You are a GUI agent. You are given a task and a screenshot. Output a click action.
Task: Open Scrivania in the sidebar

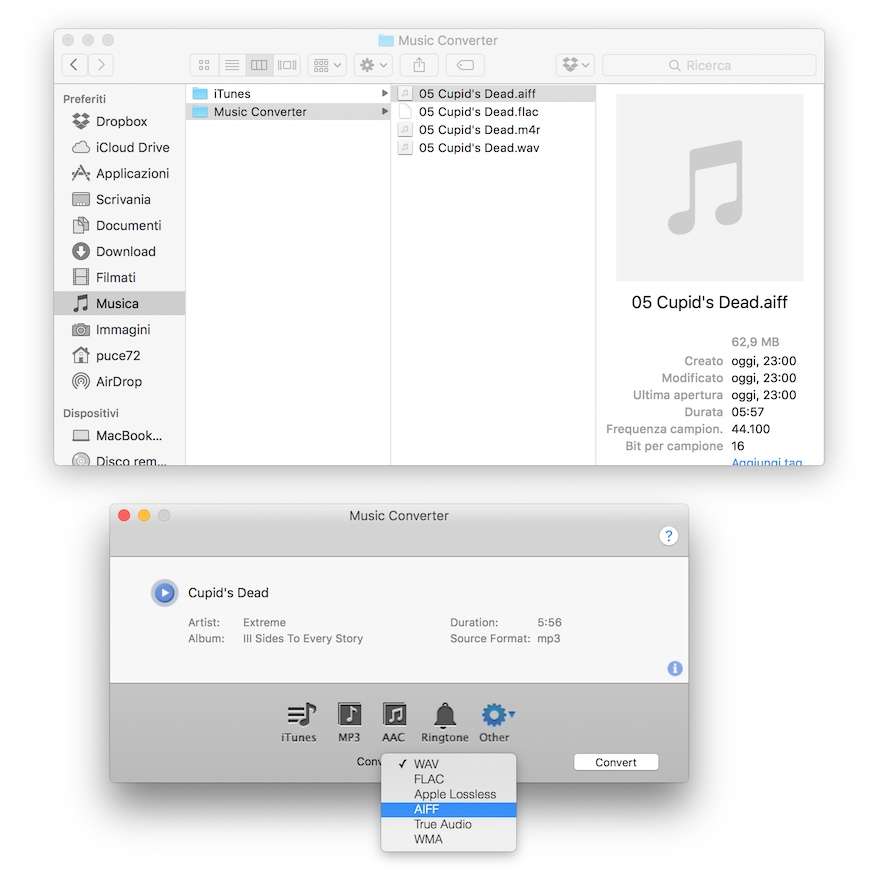tap(120, 199)
